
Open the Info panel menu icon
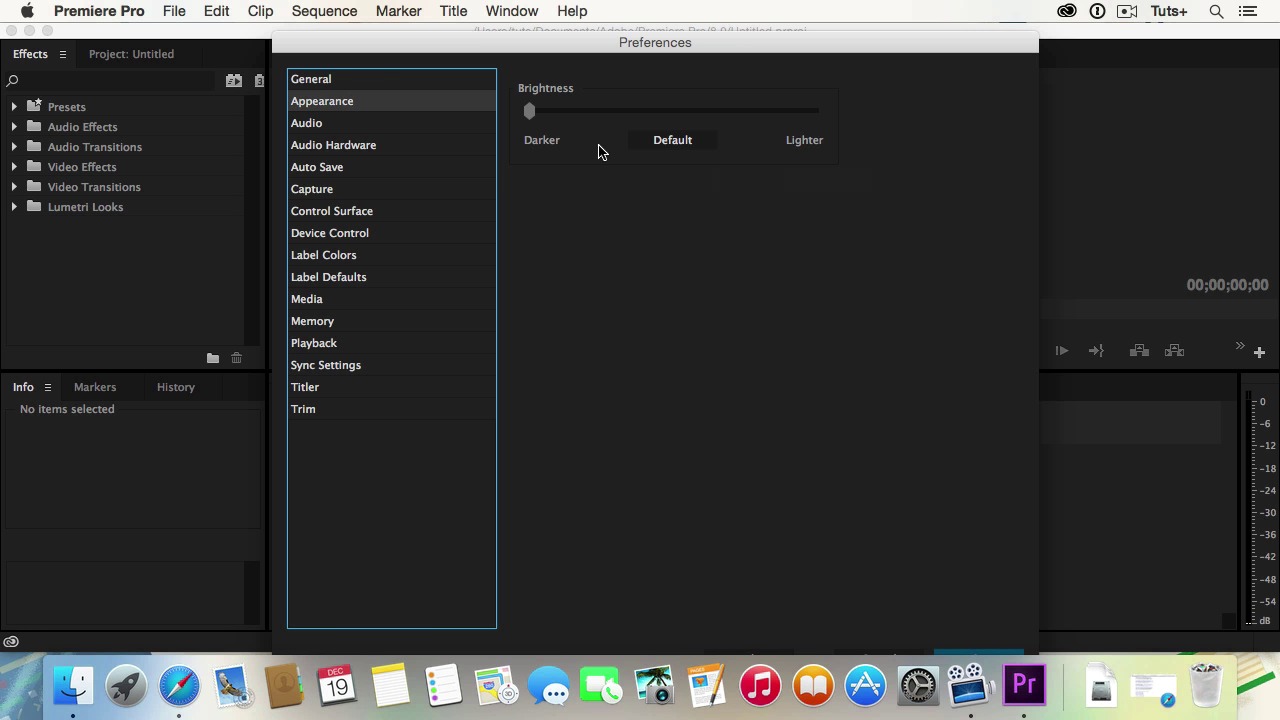click(47, 387)
